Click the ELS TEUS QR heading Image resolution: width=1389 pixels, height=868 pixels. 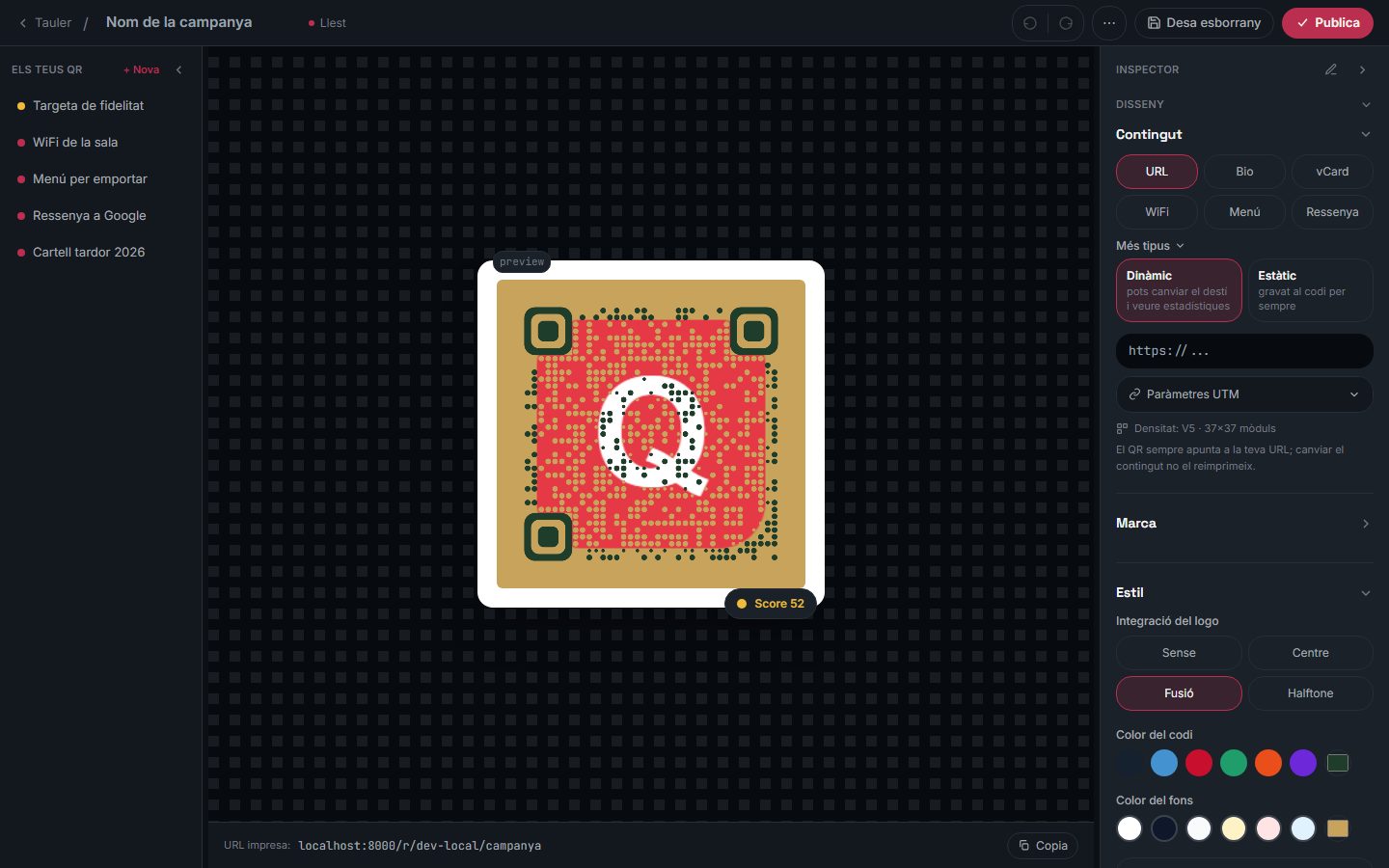click(47, 69)
